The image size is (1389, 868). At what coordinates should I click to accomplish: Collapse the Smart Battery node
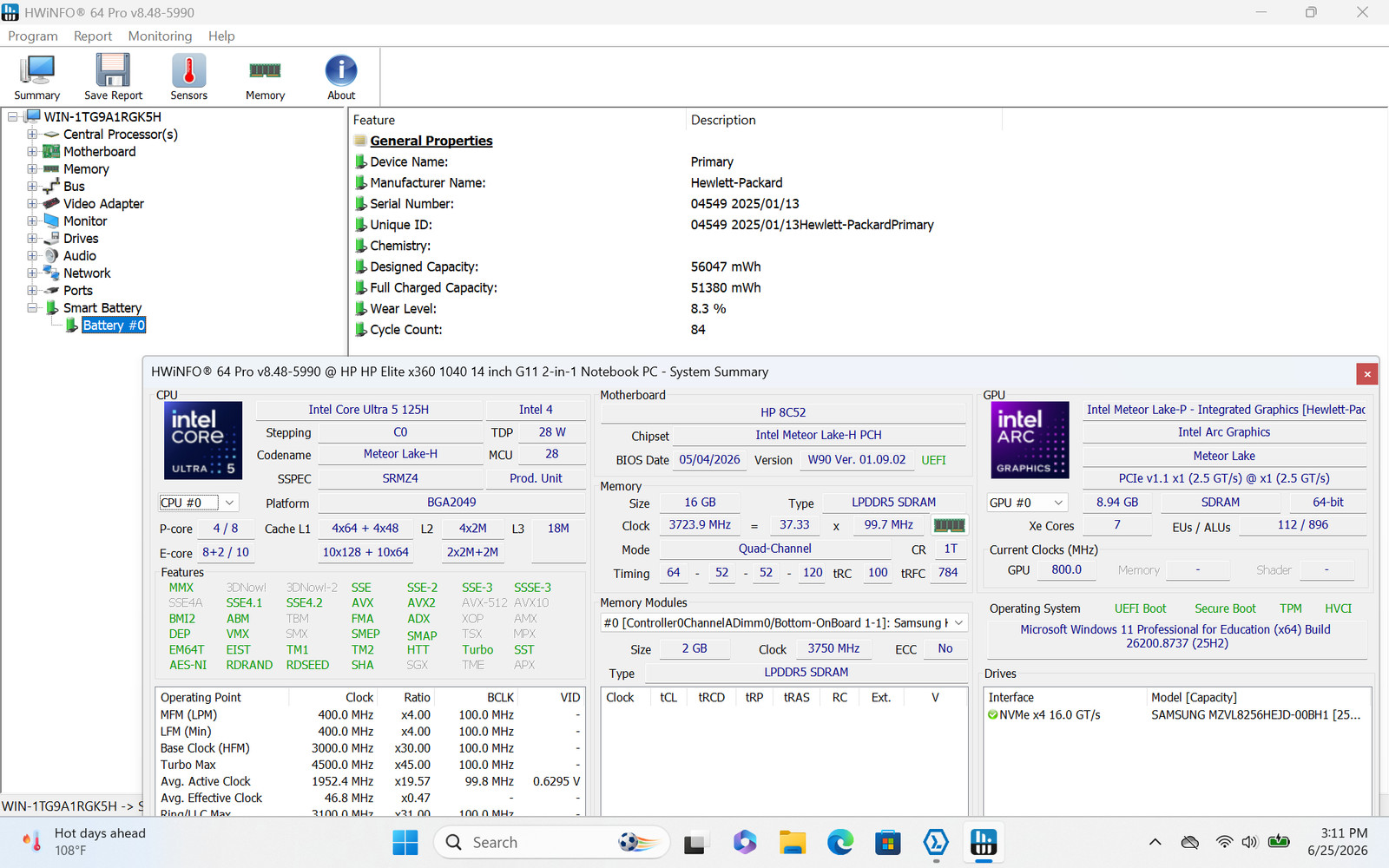click(32, 308)
